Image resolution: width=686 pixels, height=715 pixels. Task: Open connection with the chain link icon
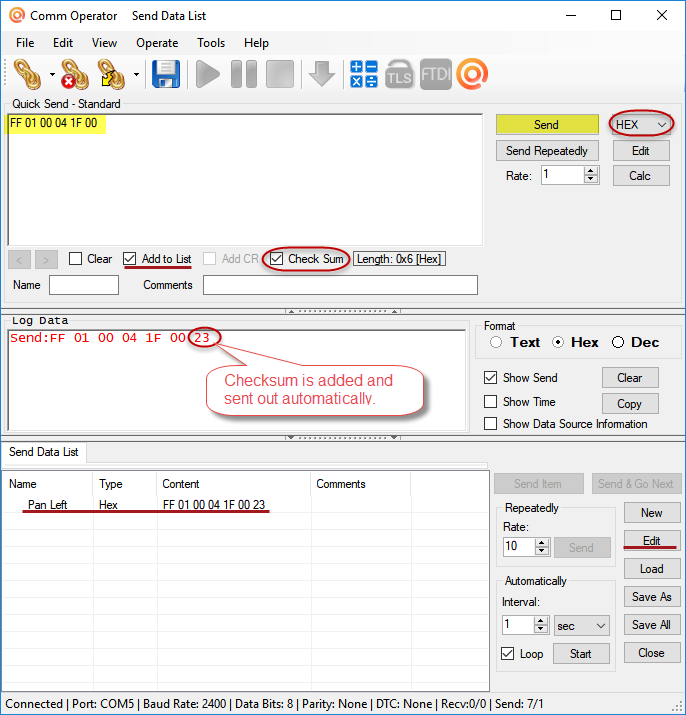coord(28,74)
